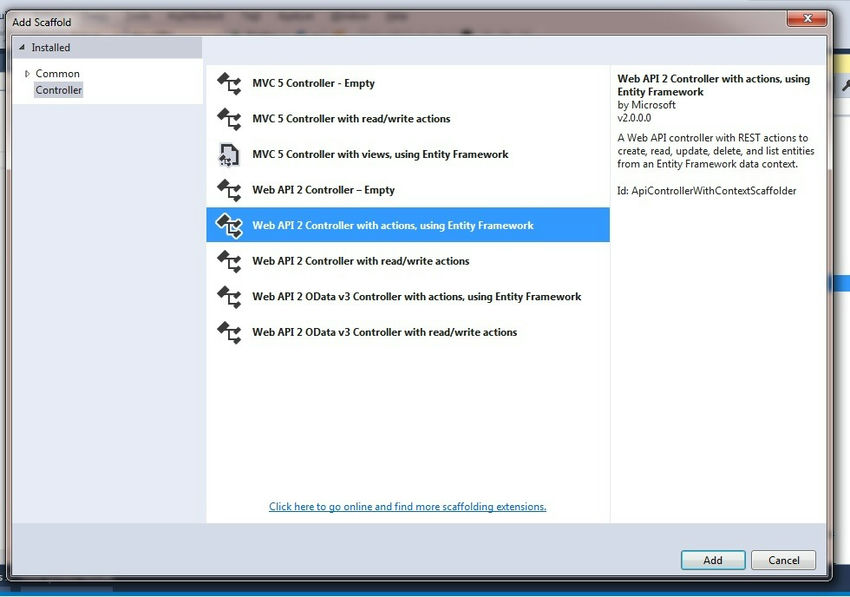The height and width of the screenshot is (597, 850).
Task: Click the Cancel button
Action: 783,560
